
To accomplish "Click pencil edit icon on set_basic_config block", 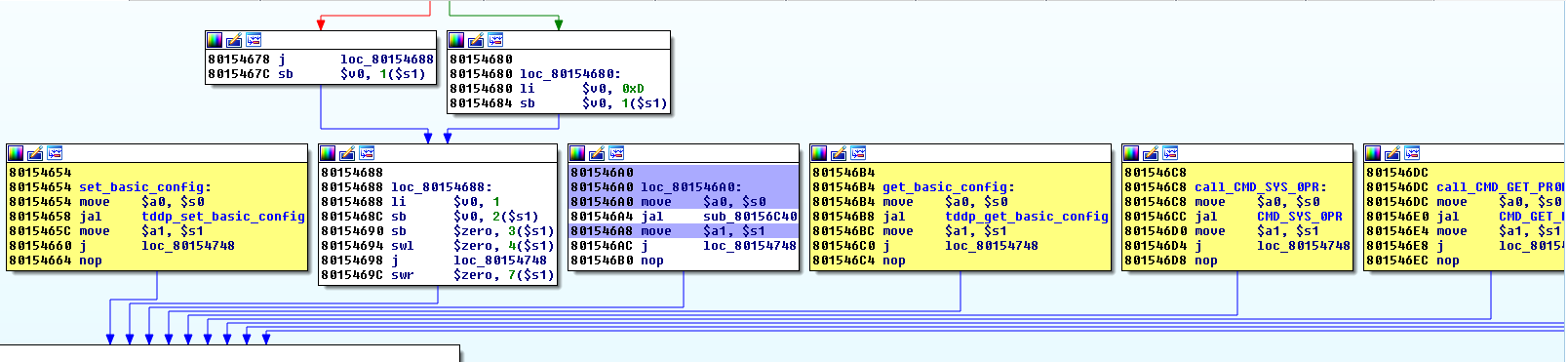I will (35, 153).
